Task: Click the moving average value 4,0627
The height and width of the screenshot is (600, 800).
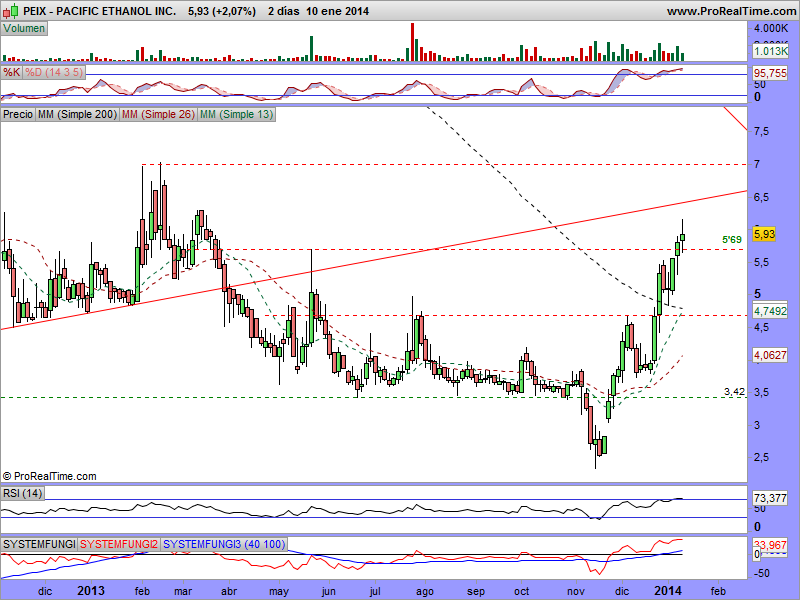Action: (x=770, y=355)
